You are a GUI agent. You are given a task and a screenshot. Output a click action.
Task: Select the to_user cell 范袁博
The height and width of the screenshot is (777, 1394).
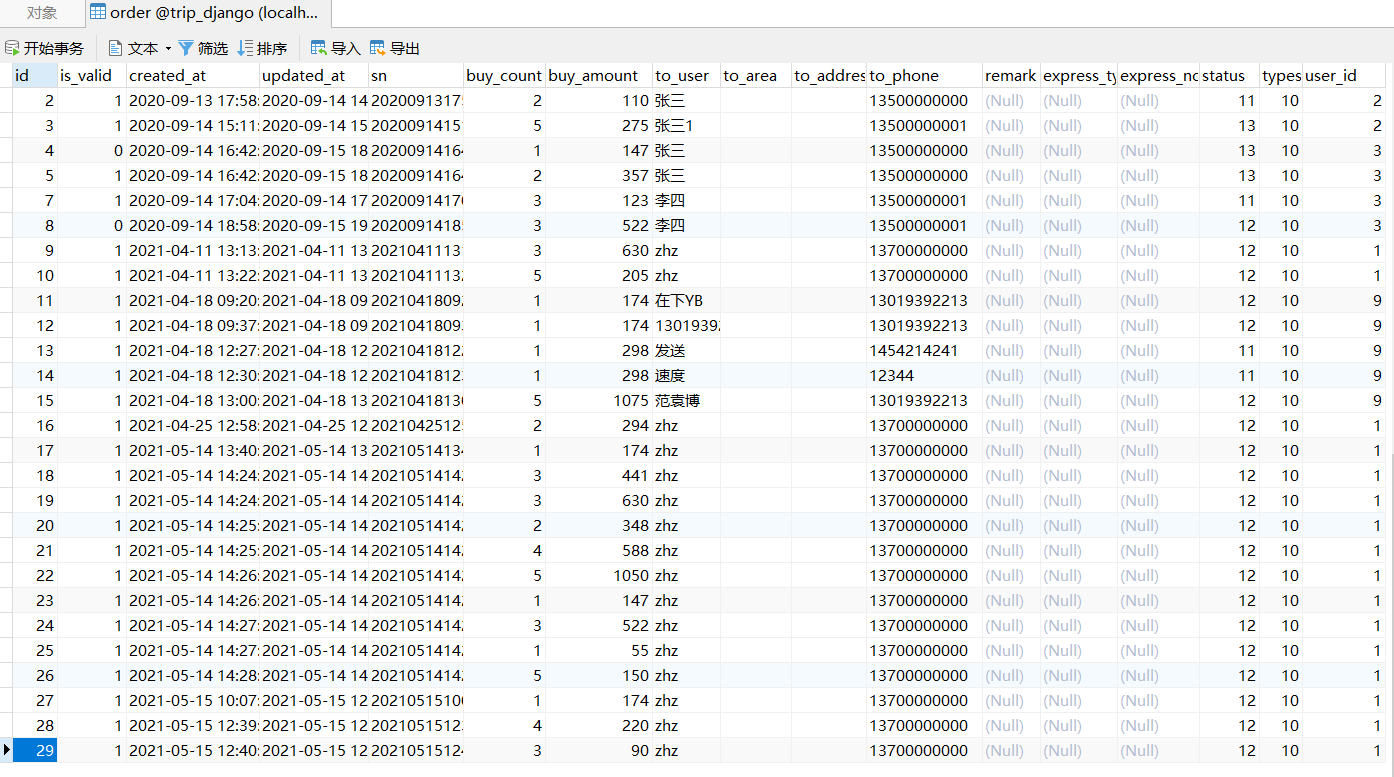687,400
